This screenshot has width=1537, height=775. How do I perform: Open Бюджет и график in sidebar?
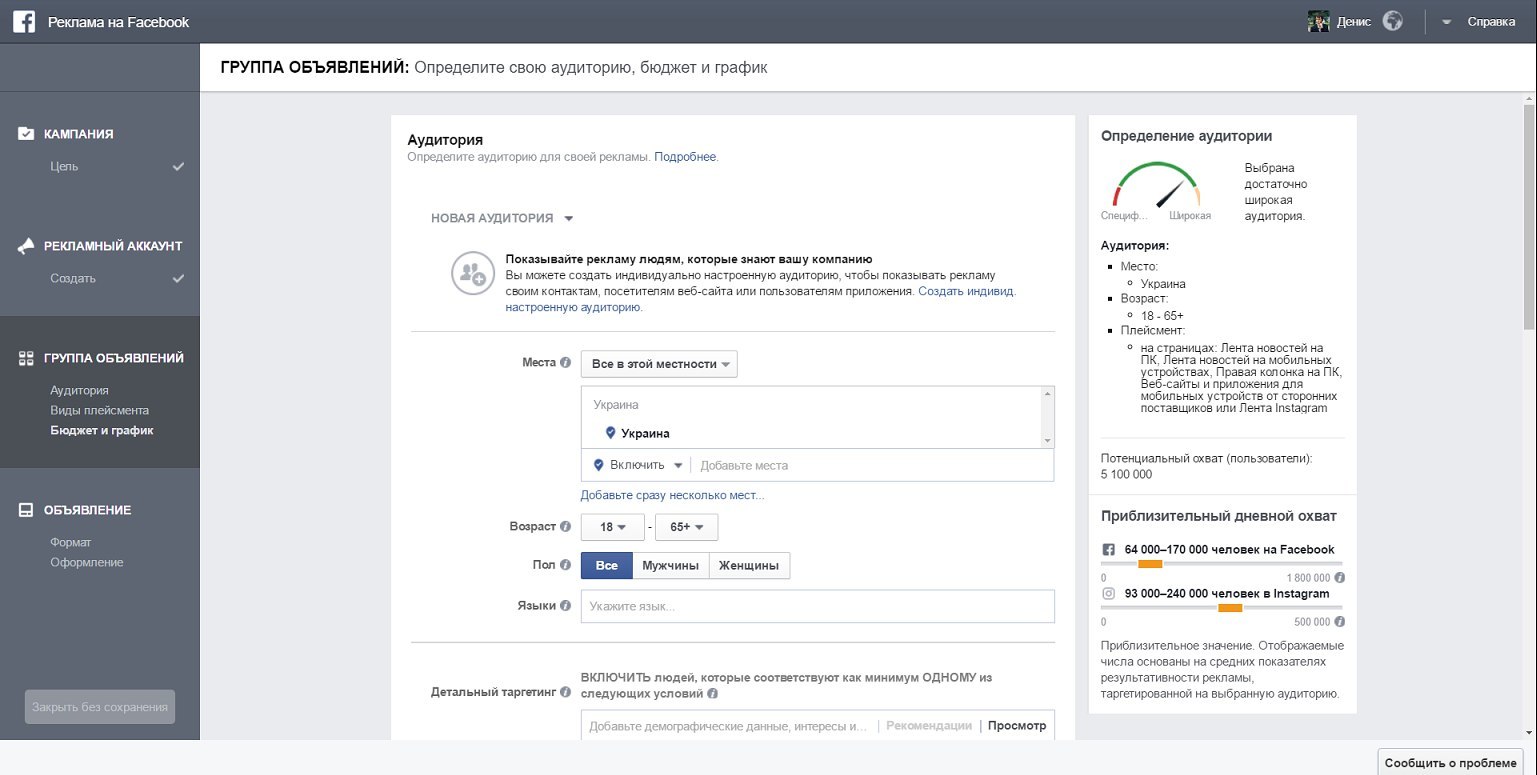point(102,430)
